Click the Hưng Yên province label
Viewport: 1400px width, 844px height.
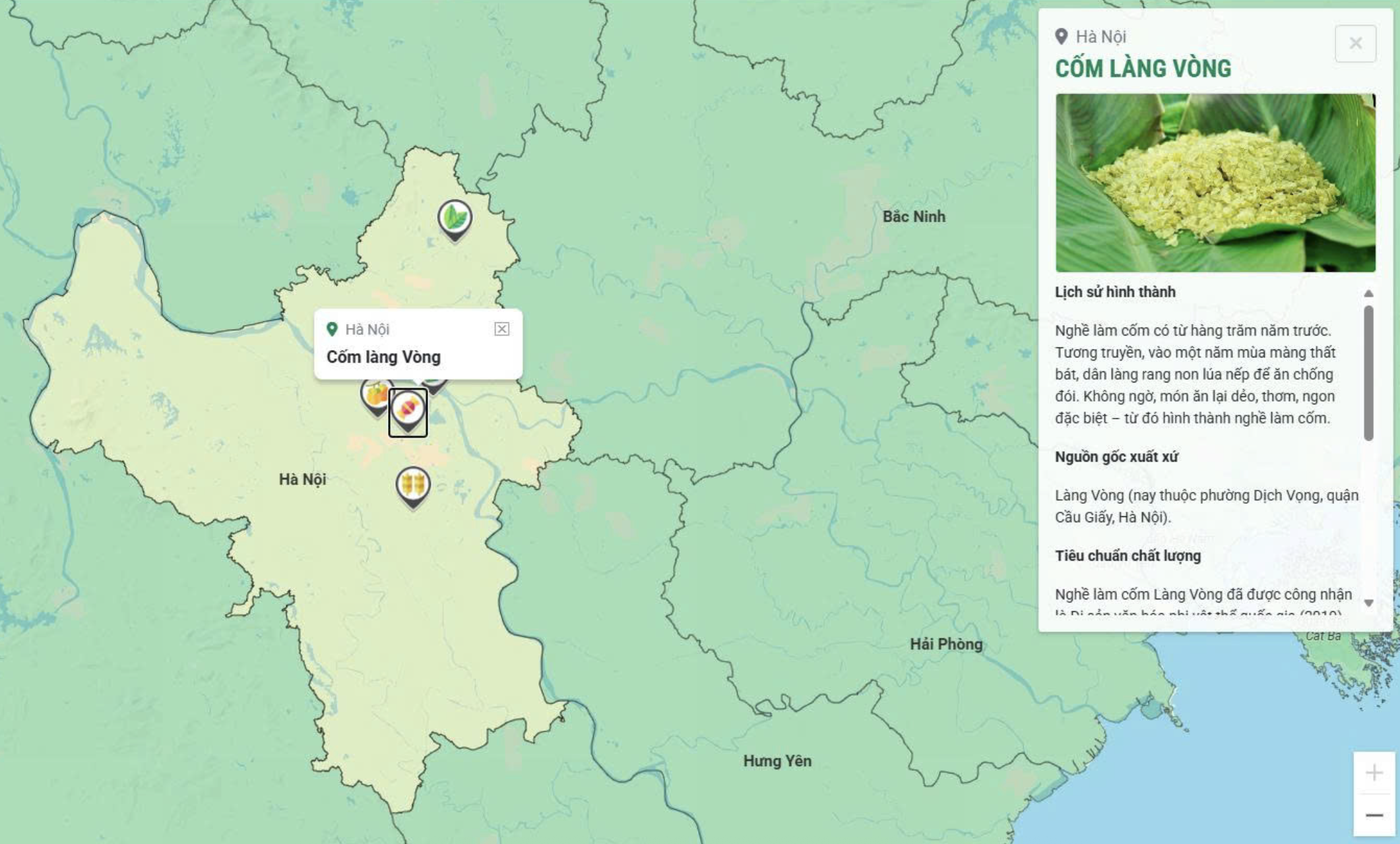[777, 761]
